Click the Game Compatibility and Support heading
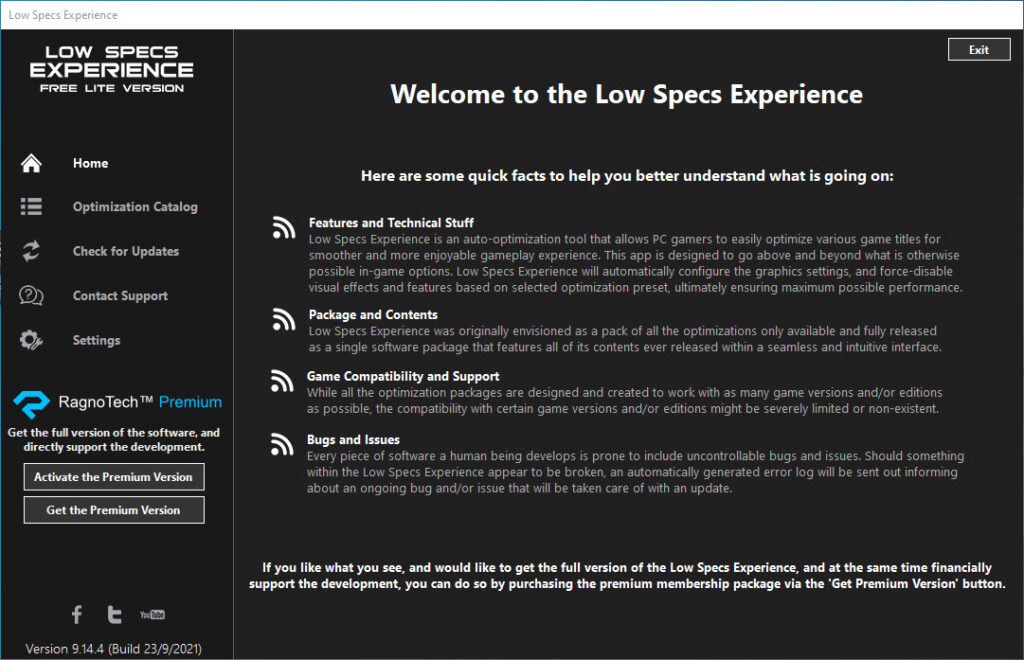The image size is (1024, 660). coord(403,376)
